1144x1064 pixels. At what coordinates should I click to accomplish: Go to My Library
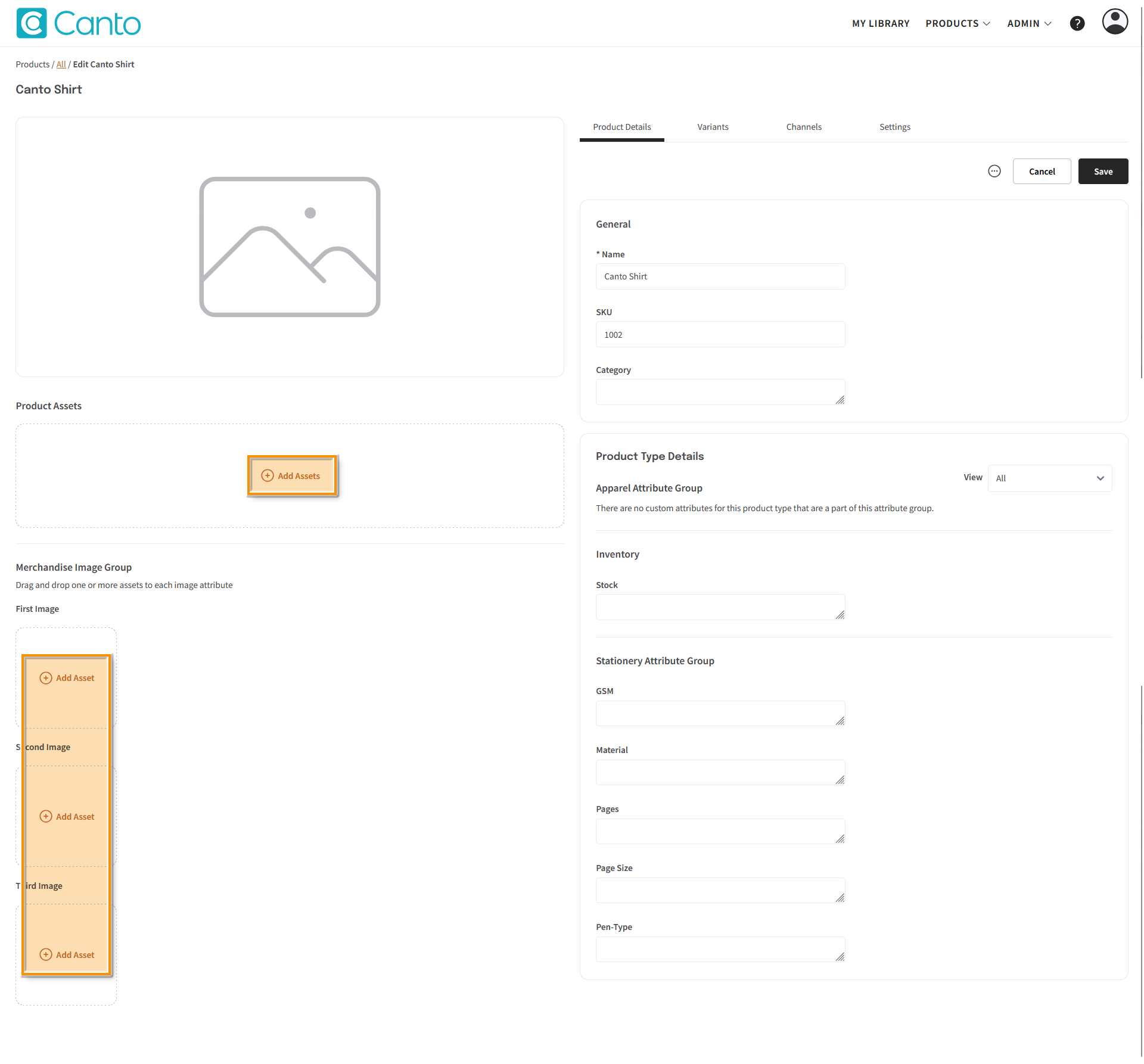(881, 23)
